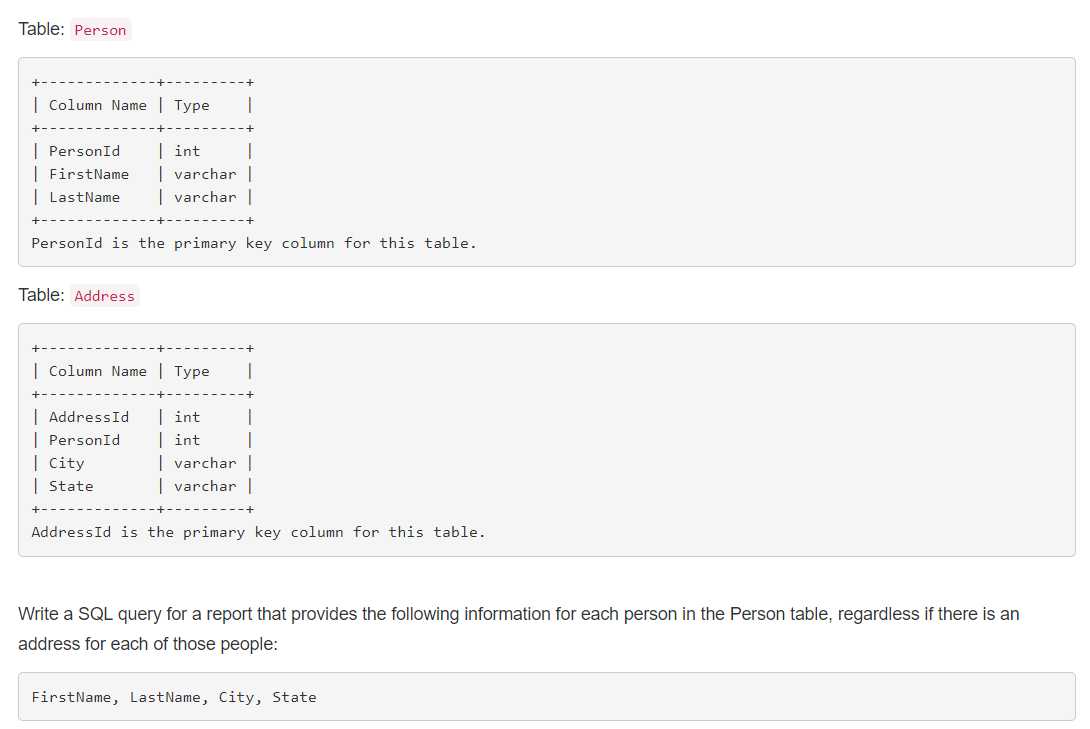Click the PersonId row in Address table

point(143,440)
